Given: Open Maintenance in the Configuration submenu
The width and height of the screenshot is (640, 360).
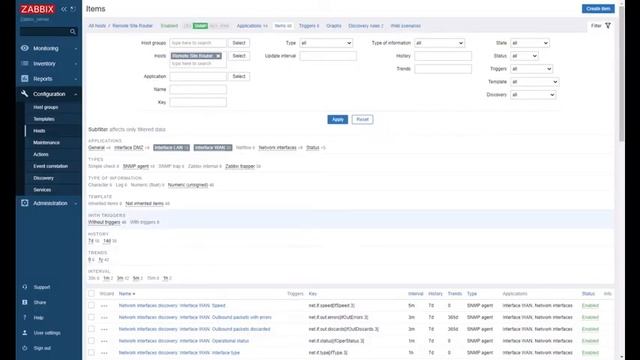Looking at the screenshot, I should [47, 142].
